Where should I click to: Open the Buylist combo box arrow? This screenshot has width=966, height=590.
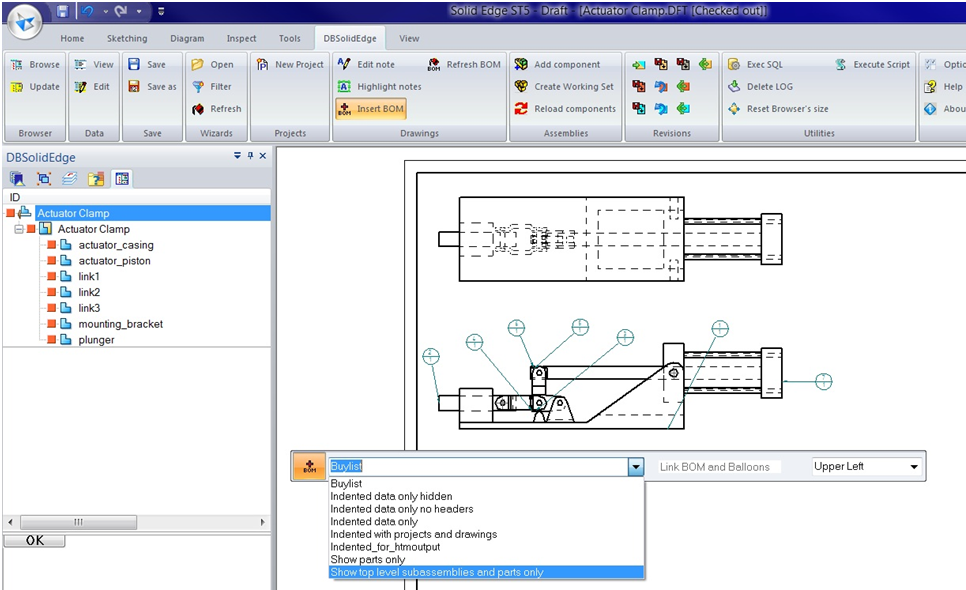(636, 467)
